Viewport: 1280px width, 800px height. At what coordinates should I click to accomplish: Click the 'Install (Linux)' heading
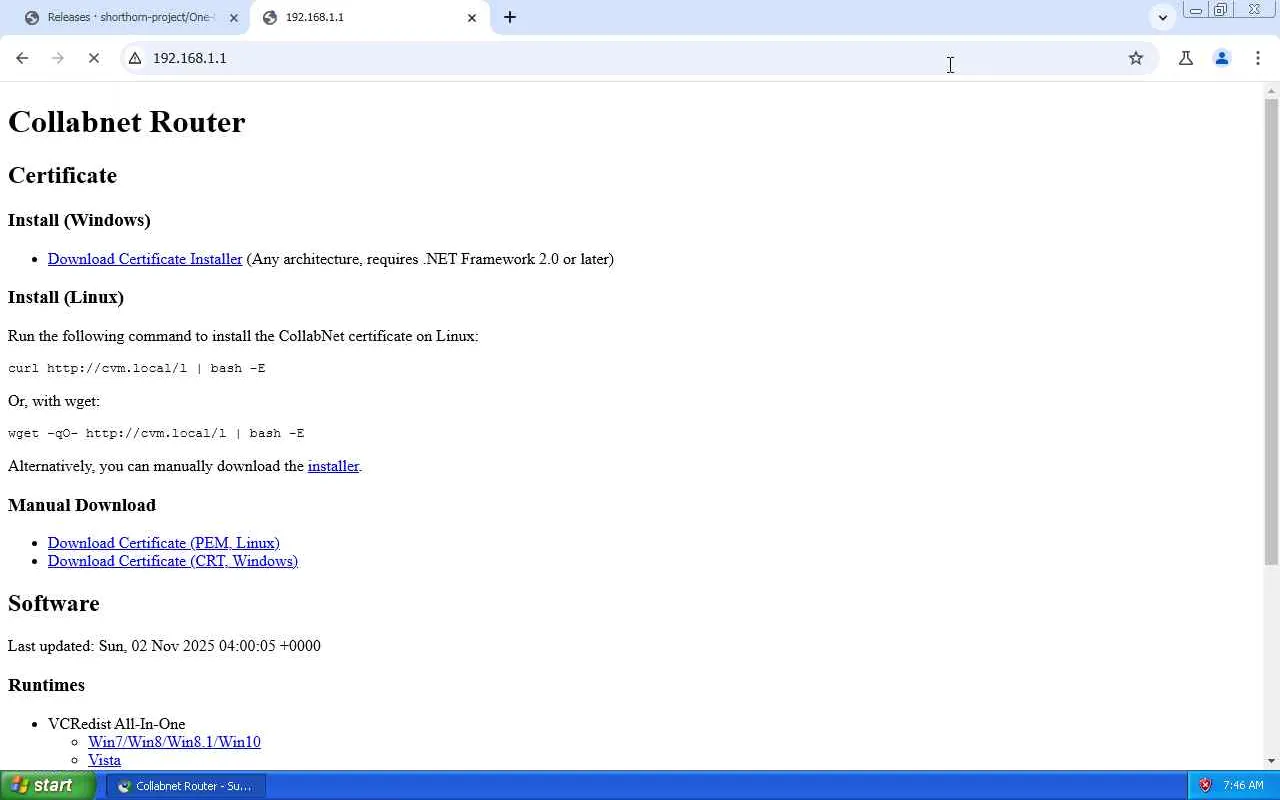coord(66,297)
